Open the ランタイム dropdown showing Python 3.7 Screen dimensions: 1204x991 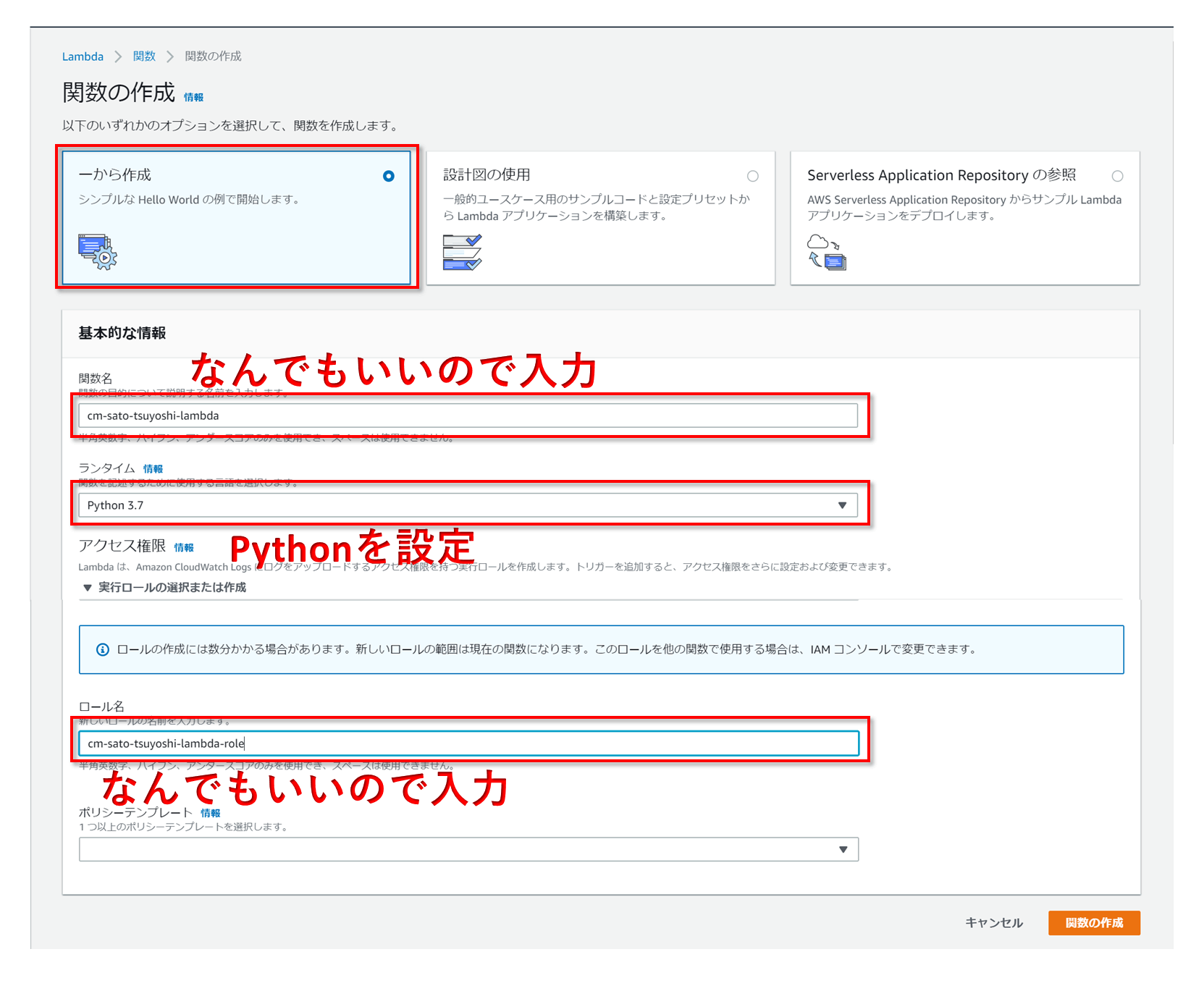pyautogui.click(x=842, y=505)
